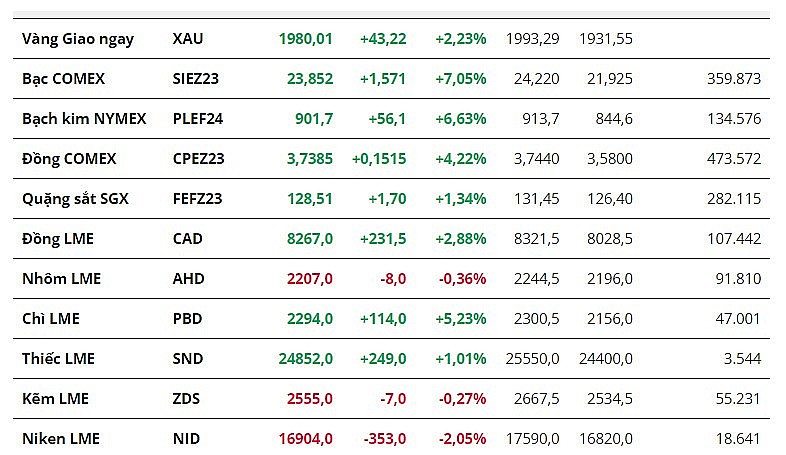Viewport: 786px width, 455px height.
Task: Open the Bạch kim NYMEX row label
Action: click(84, 119)
